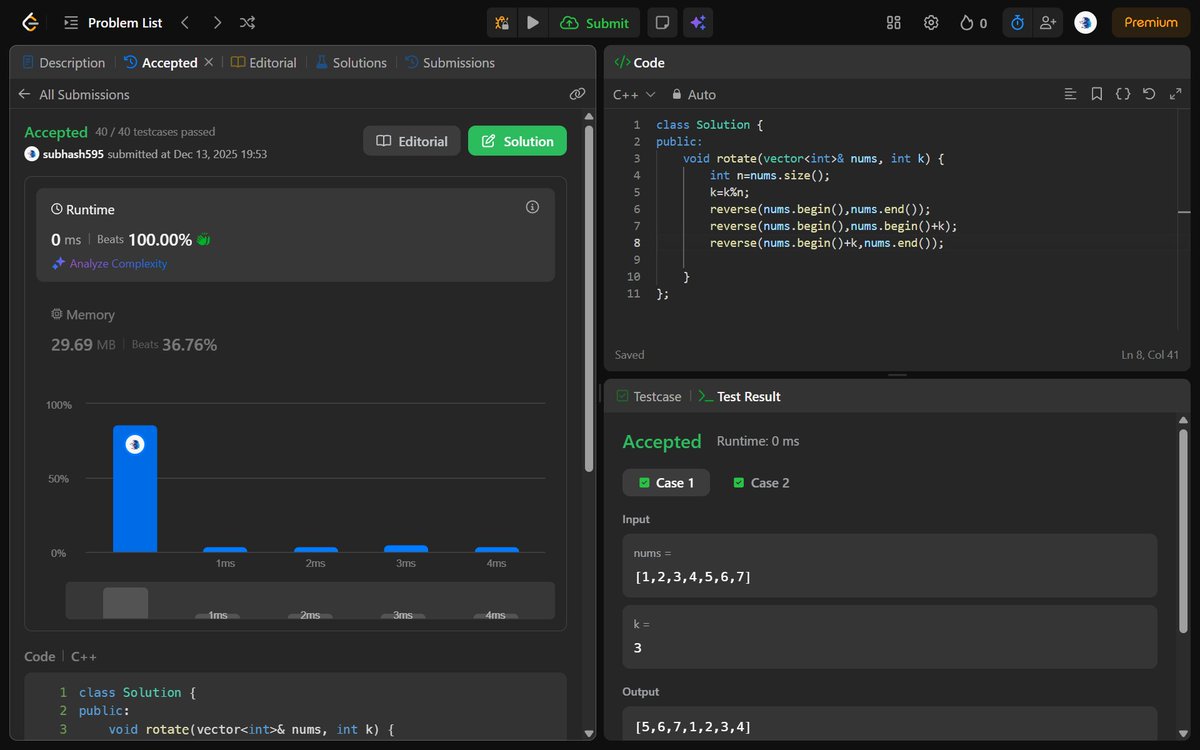
Task: Click the runtime info icon
Action: (532, 207)
